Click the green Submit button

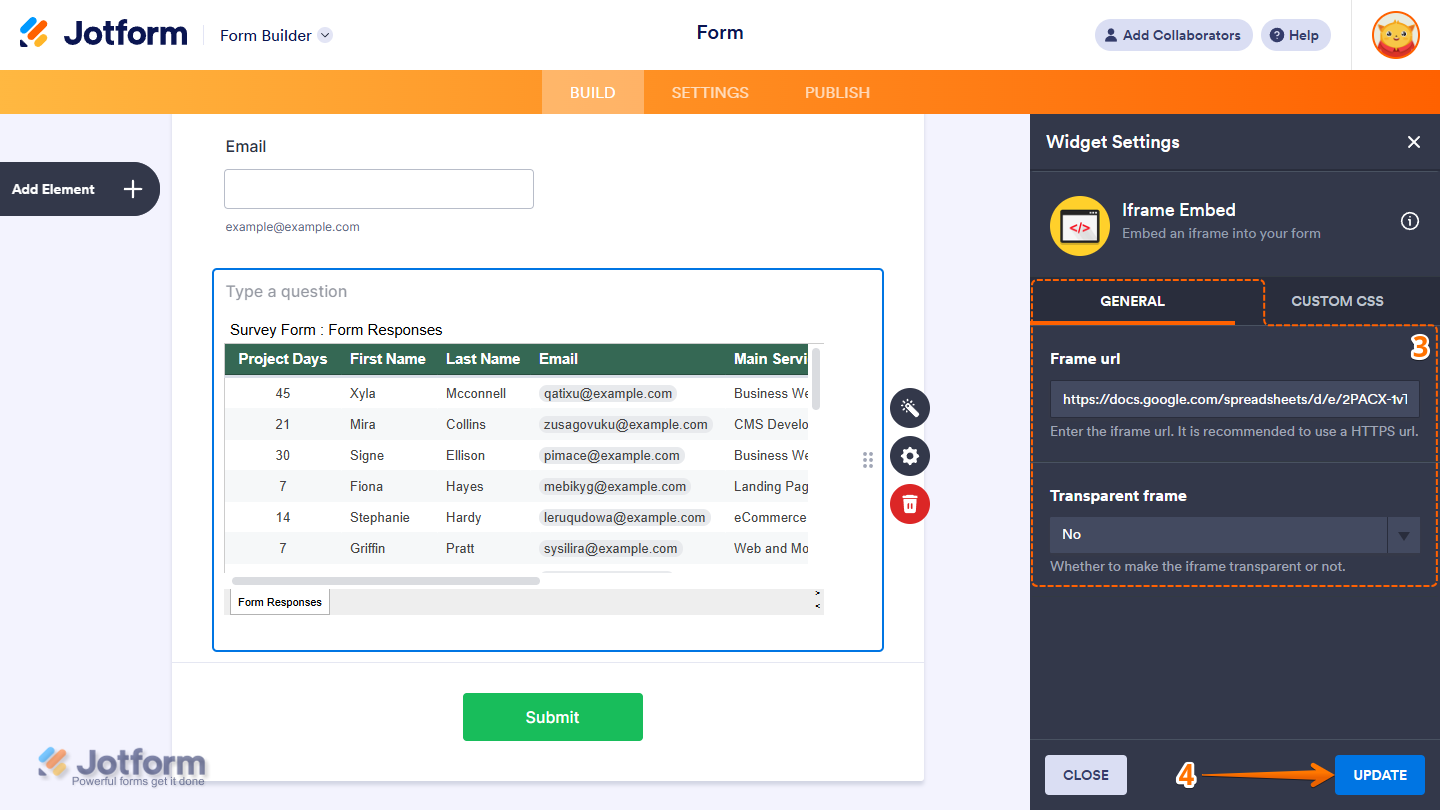coord(553,717)
